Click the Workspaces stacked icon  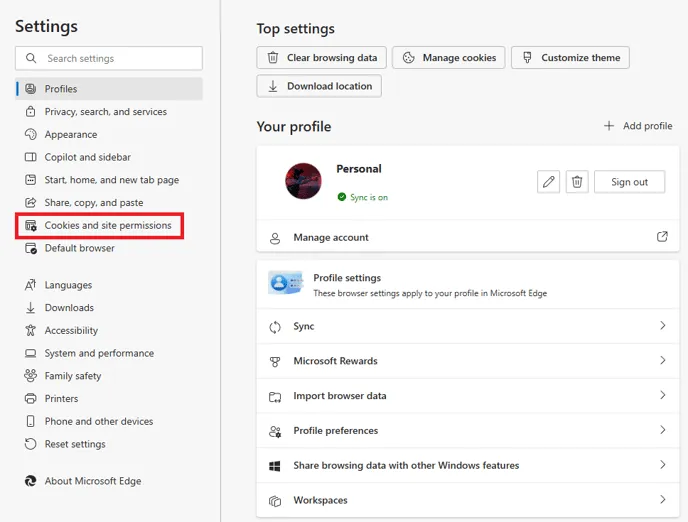(x=275, y=501)
